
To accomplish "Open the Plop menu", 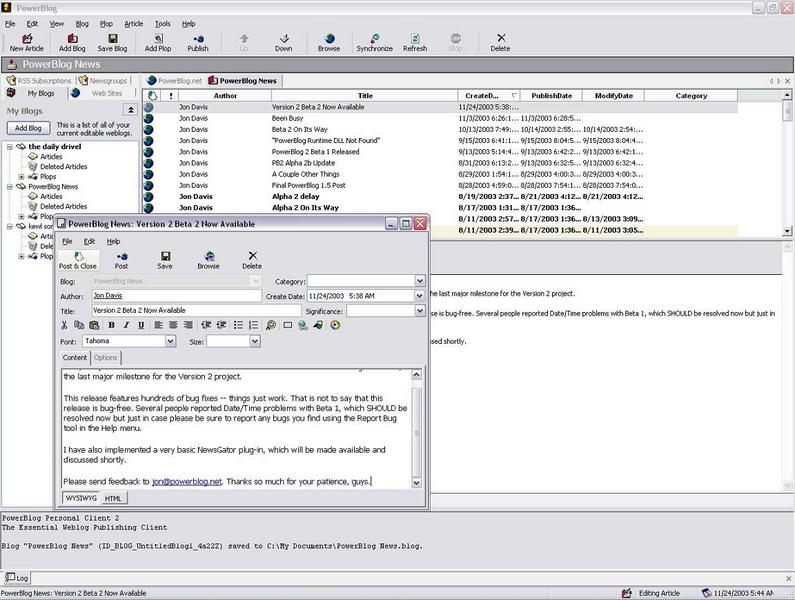I will [106, 24].
